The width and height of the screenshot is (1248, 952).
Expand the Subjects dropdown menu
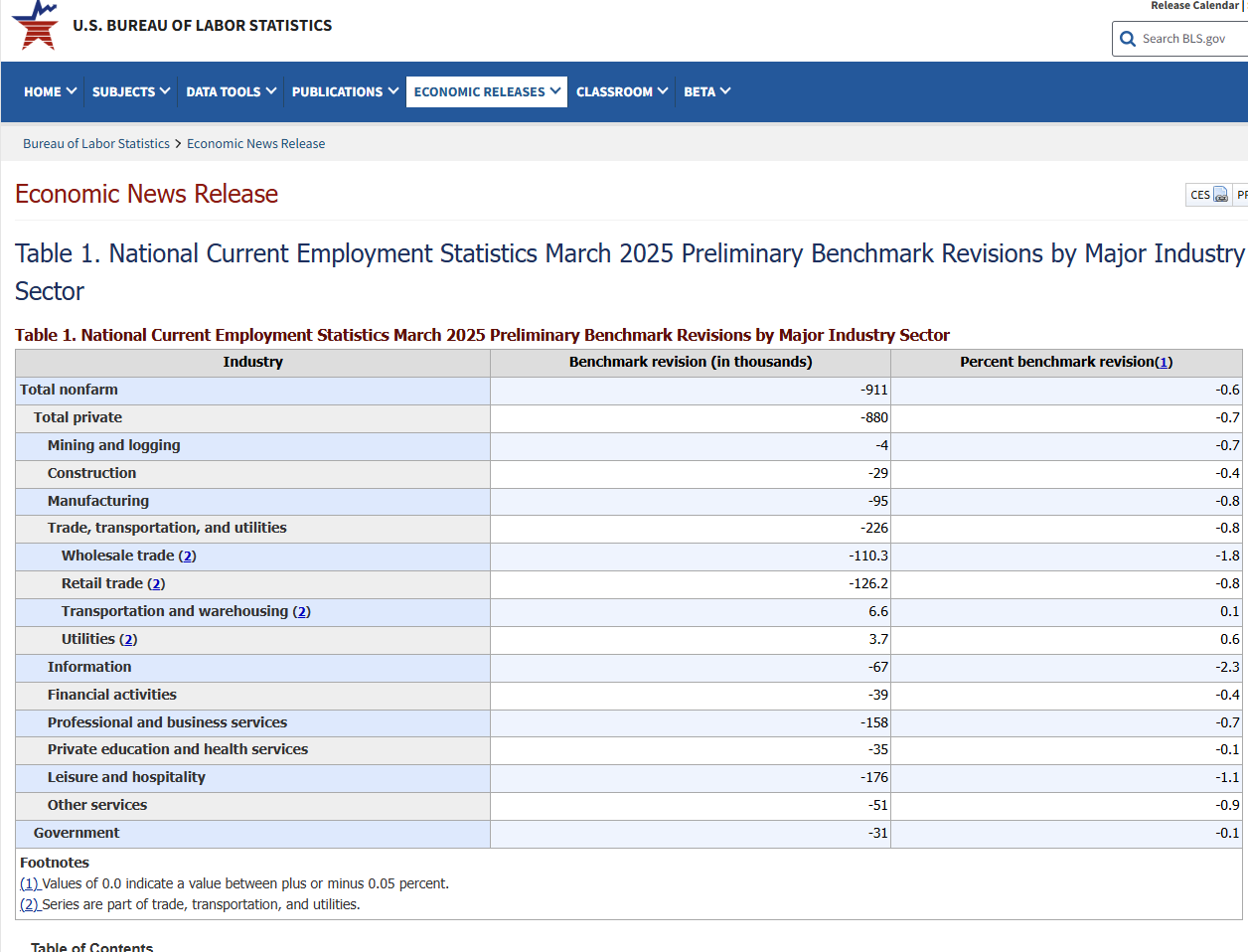tap(131, 91)
